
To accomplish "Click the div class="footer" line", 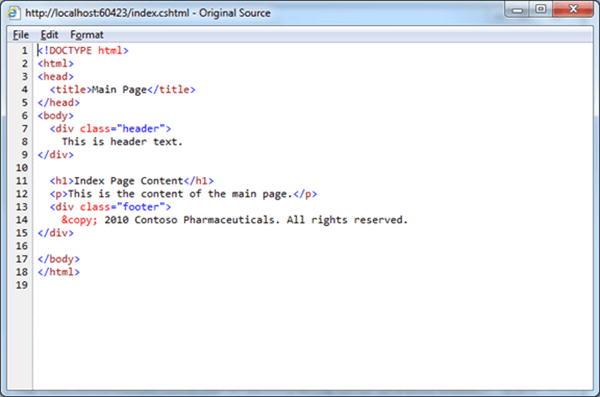I will pos(110,207).
